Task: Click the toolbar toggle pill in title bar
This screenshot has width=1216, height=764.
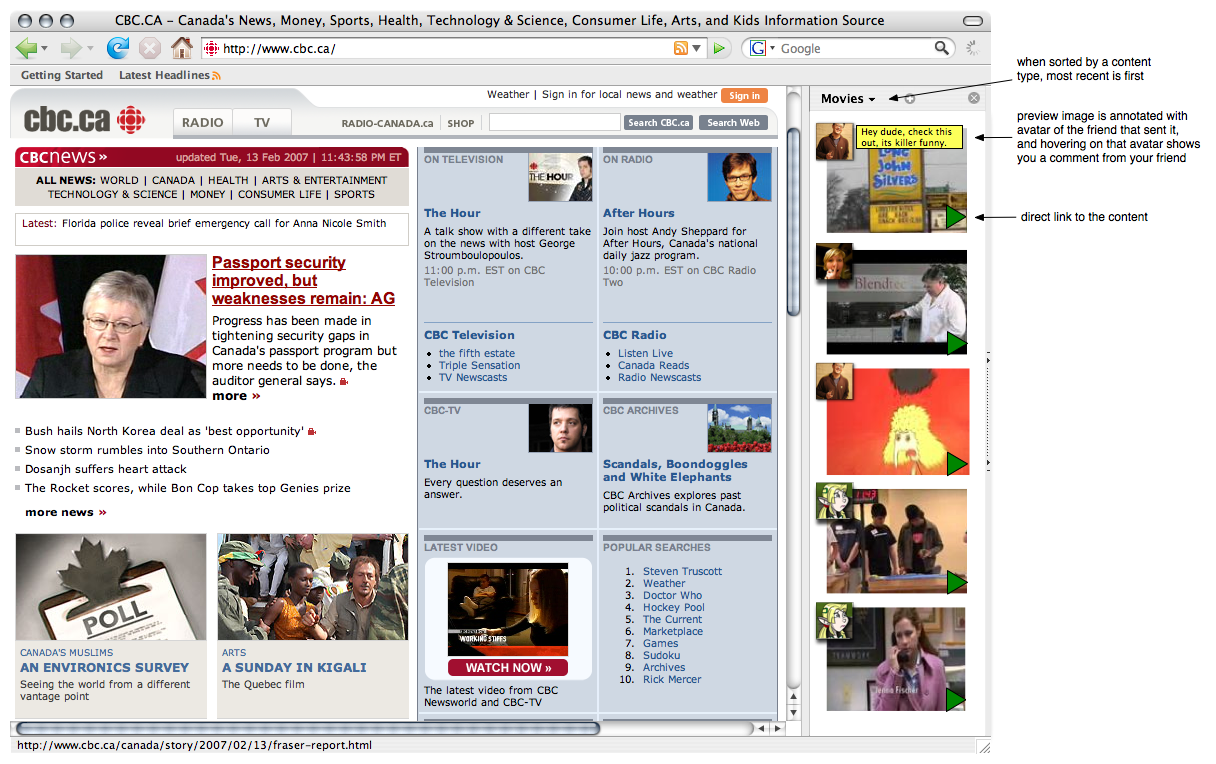Action: coord(972,21)
